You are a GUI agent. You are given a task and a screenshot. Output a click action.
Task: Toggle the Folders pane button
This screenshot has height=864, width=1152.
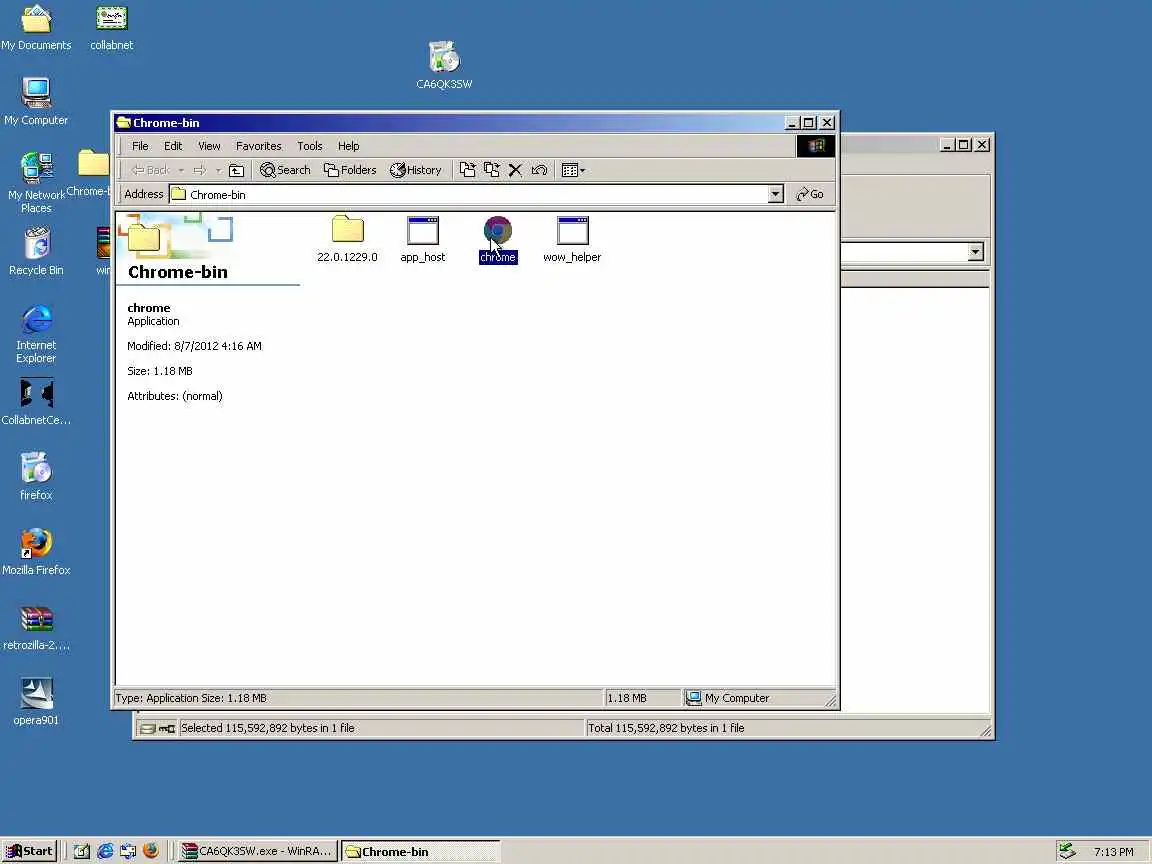click(350, 170)
